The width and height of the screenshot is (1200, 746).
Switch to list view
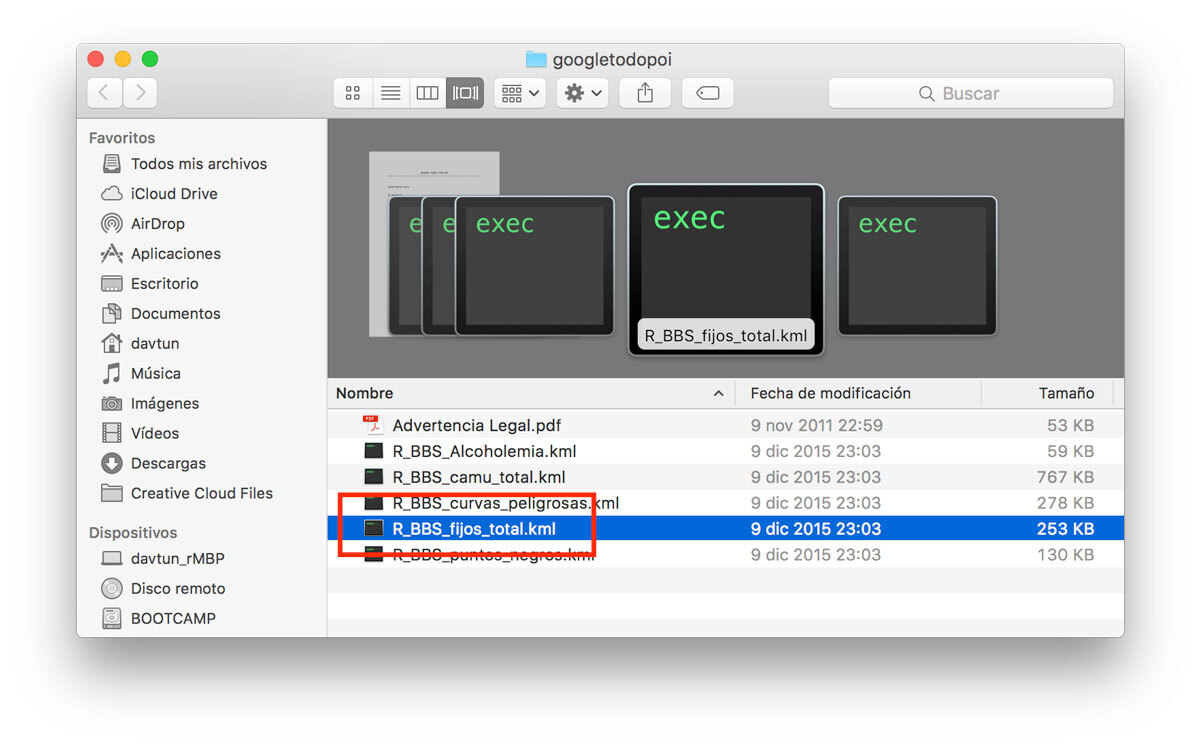coord(390,93)
